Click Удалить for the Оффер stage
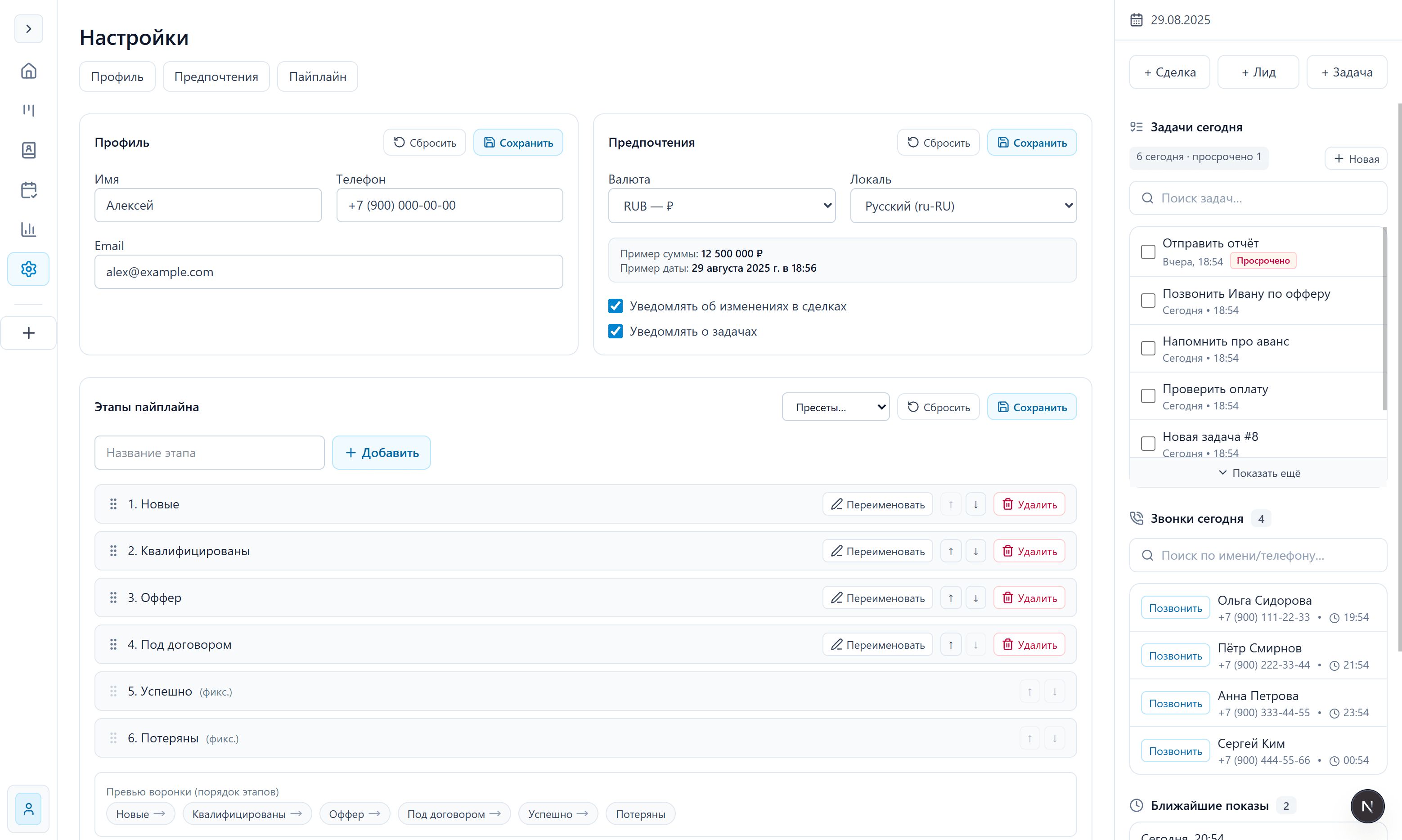The width and height of the screenshot is (1402, 840). (x=1029, y=598)
